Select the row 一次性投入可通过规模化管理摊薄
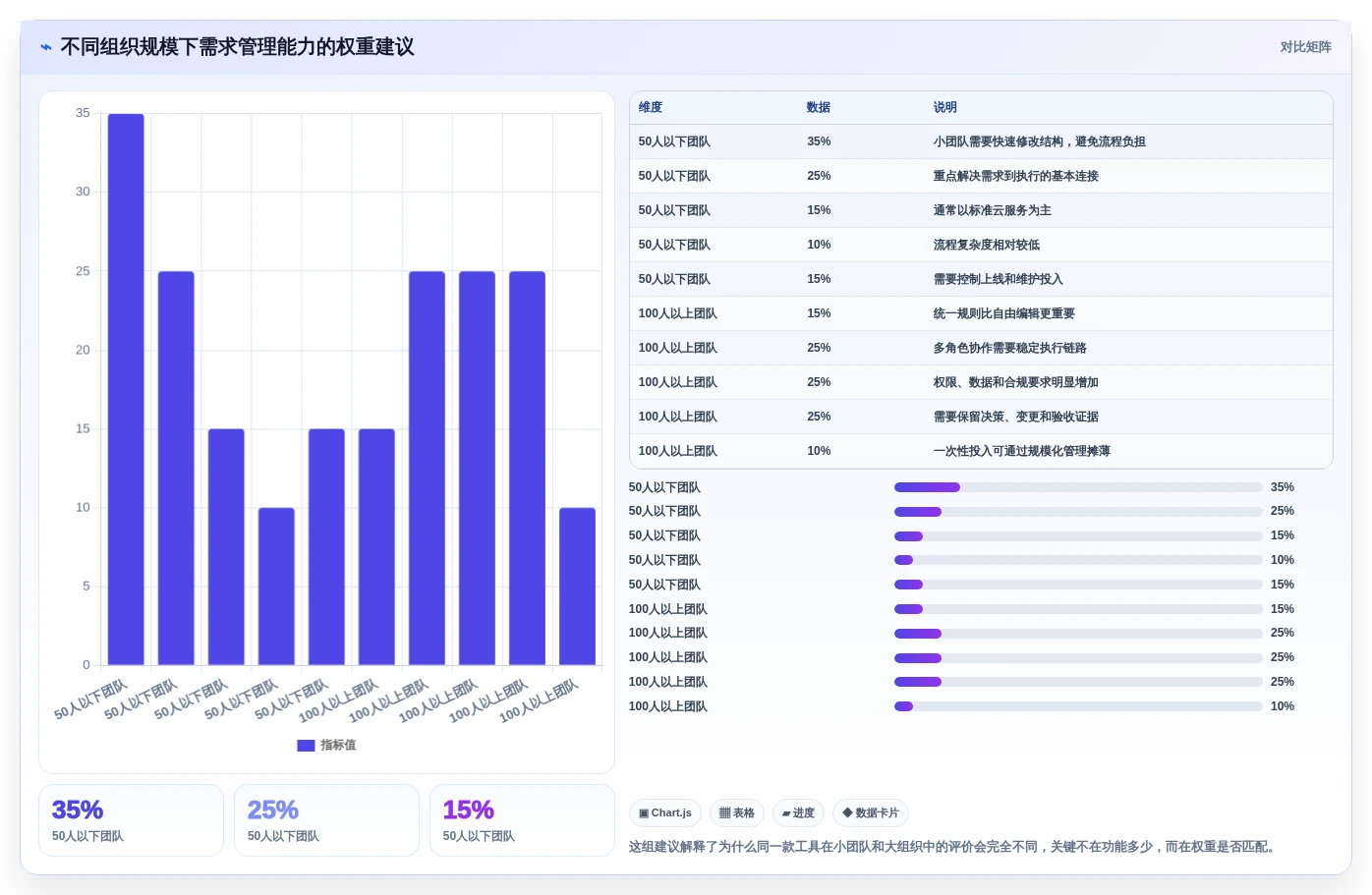This screenshot has height=895, width=1372. pyautogui.click(x=981, y=451)
